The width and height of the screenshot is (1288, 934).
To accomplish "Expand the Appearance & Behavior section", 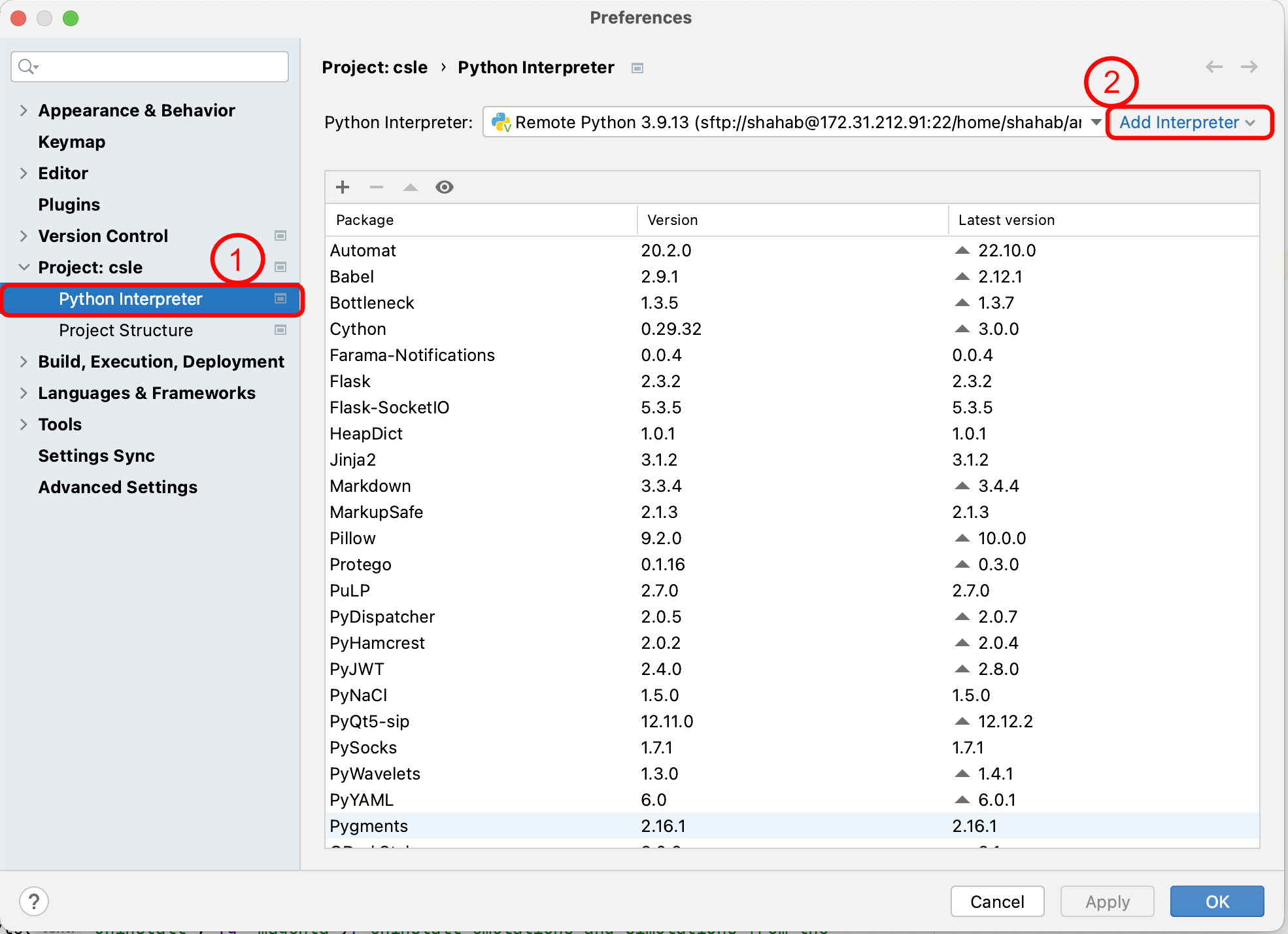I will [x=24, y=111].
